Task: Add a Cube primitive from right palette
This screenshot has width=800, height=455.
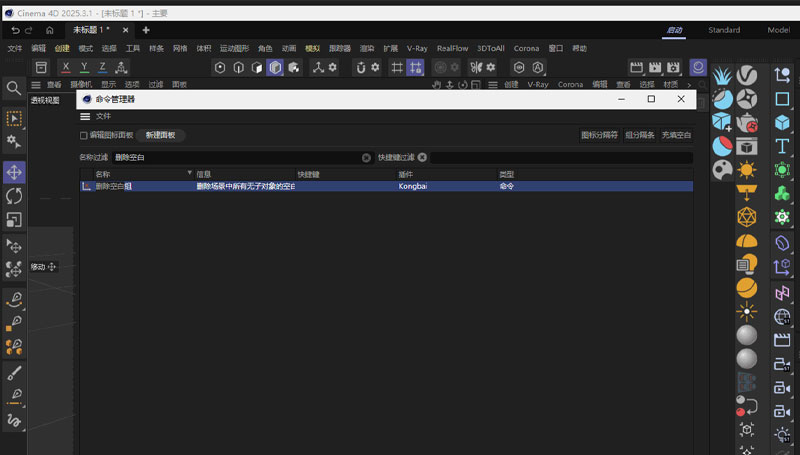Action: tap(782, 122)
